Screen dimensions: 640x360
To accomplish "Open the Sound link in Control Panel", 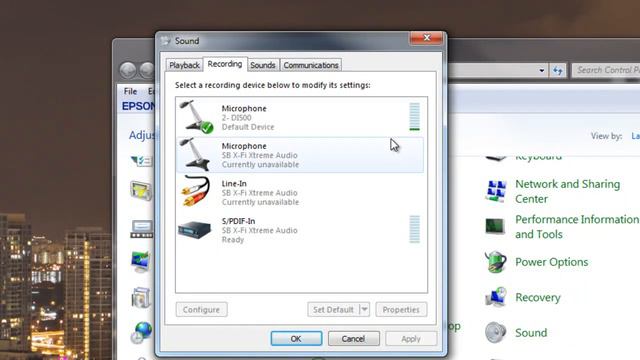I will [531, 333].
